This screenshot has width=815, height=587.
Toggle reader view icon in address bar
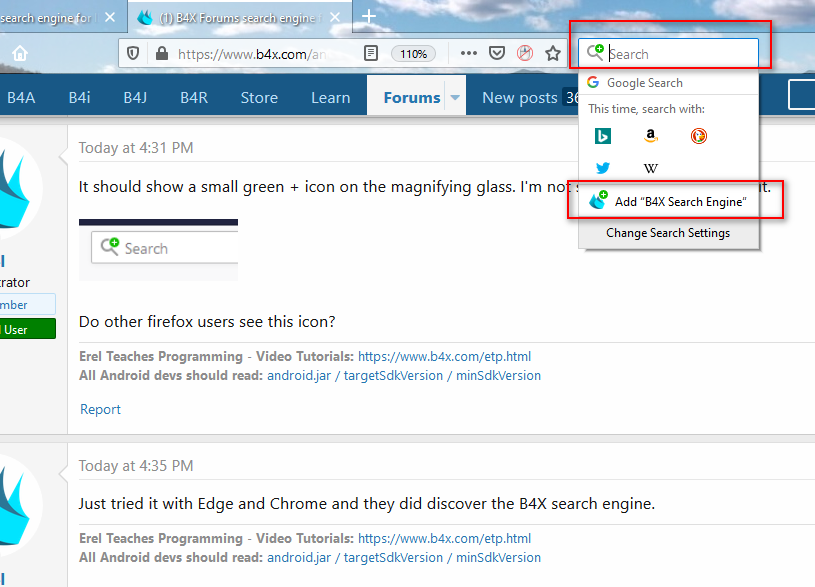click(371, 53)
